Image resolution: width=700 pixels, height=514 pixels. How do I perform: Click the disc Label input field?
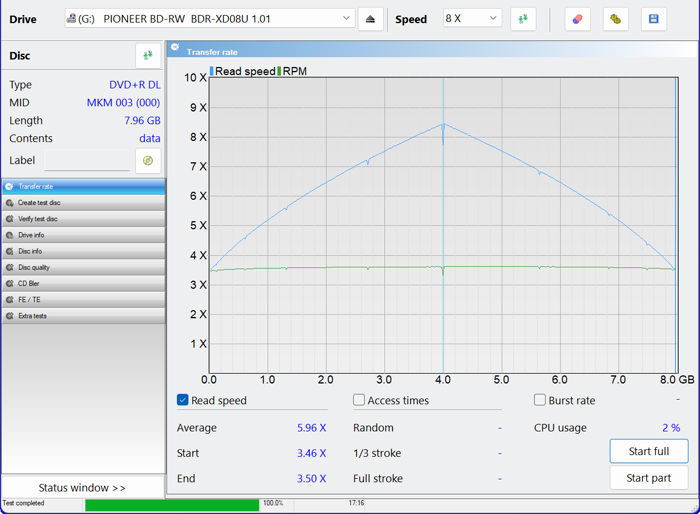pyautogui.click(x=87, y=161)
